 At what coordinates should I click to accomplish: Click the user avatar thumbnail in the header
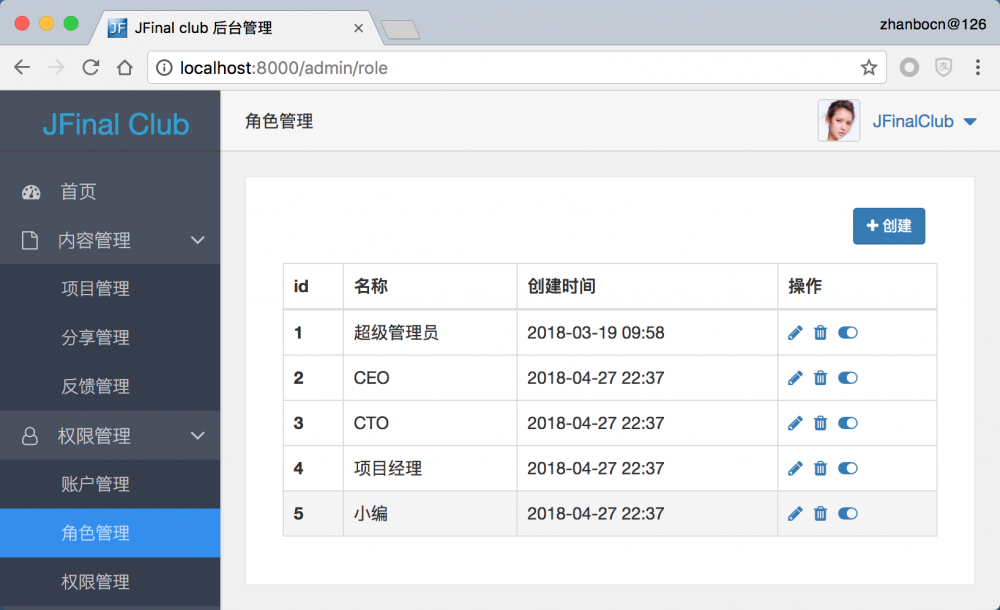click(839, 120)
